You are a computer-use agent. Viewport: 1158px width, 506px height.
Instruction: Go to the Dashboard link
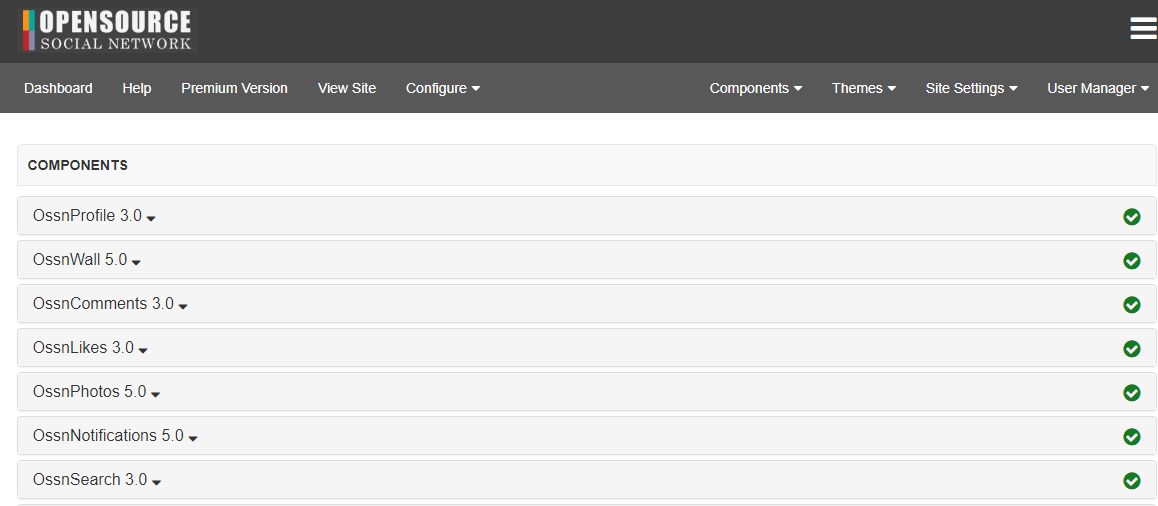pyautogui.click(x=58, y=88)
